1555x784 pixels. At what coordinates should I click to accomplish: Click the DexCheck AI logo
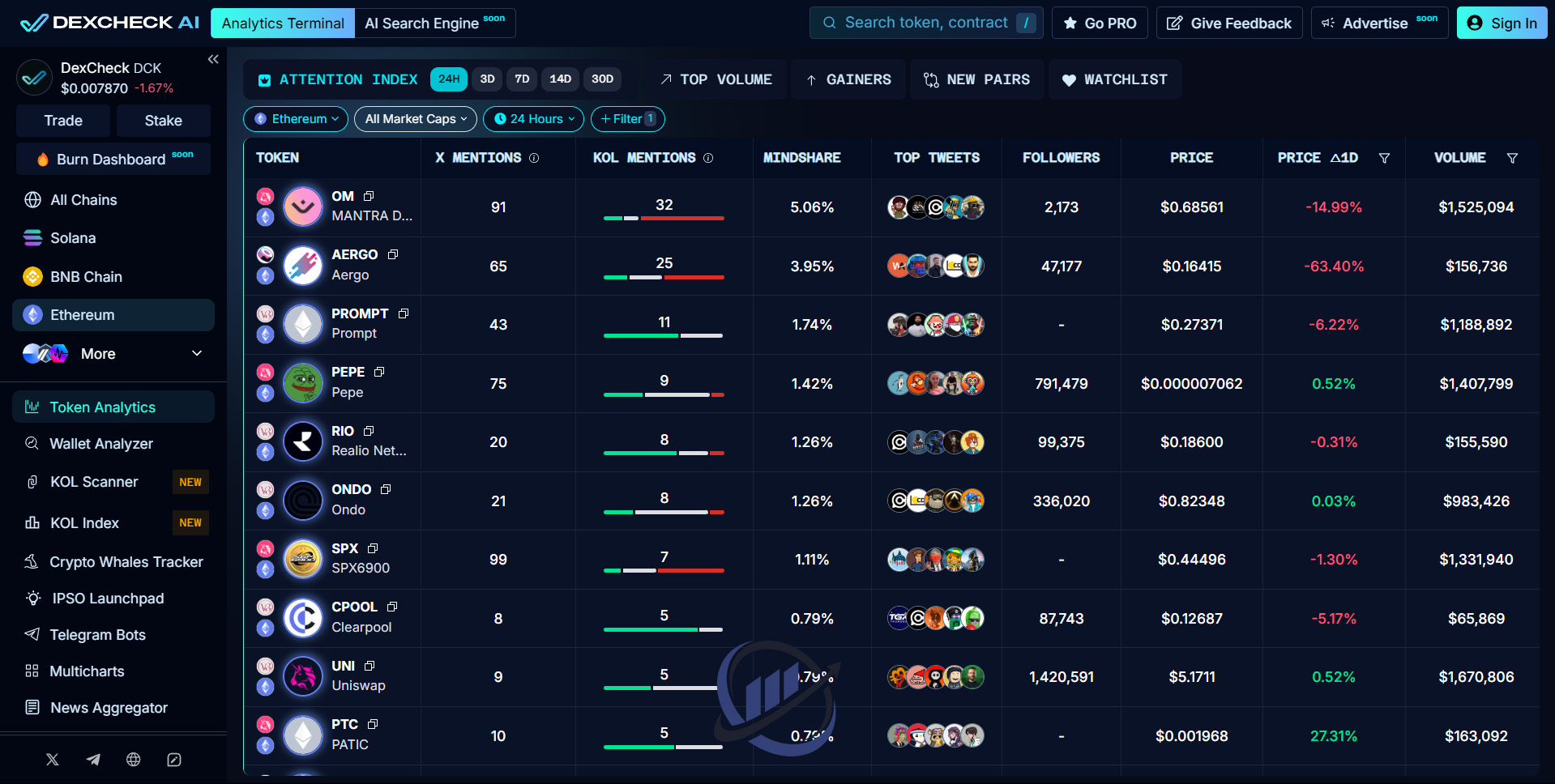[109, 23]
